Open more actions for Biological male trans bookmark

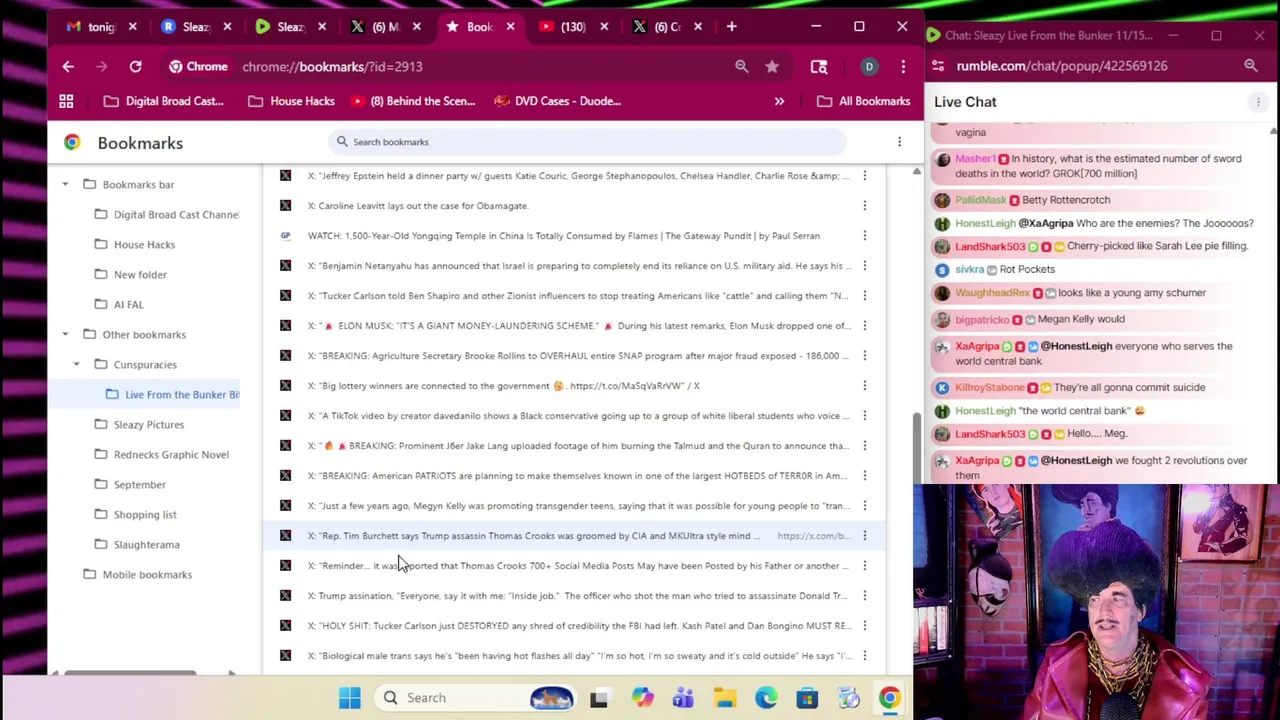tap(865, 656)
